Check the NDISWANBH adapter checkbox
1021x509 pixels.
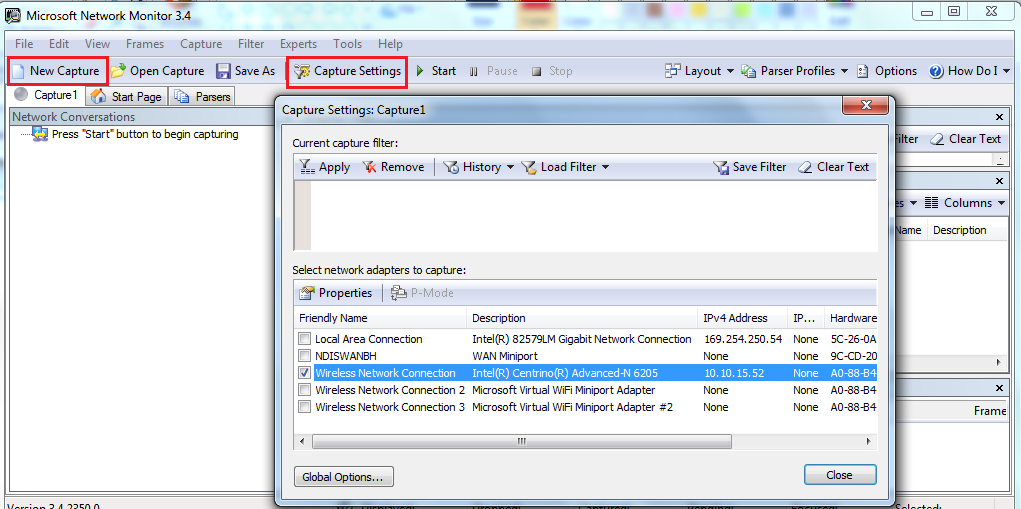(x=305, y=356)
